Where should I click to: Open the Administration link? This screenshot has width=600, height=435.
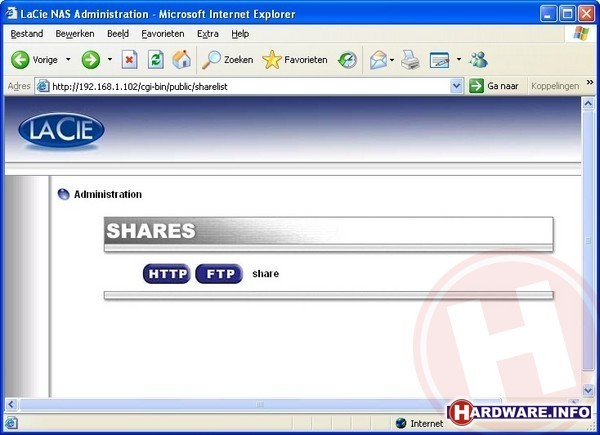108,194
